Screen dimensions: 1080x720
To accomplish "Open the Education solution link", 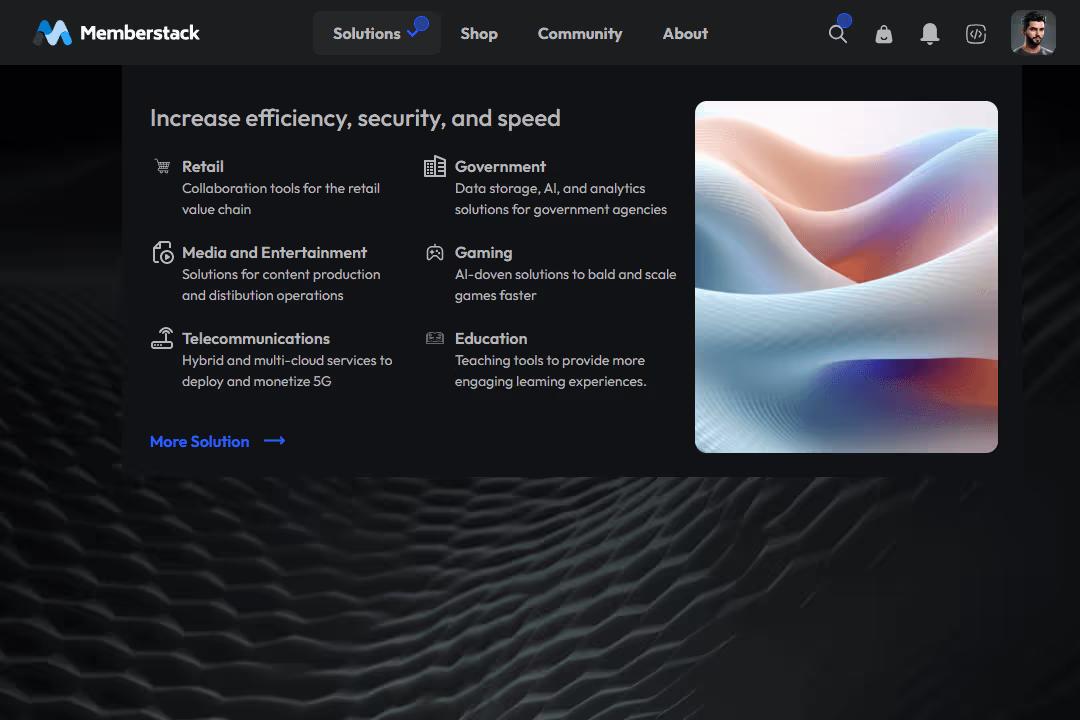I will click(491, 338).
